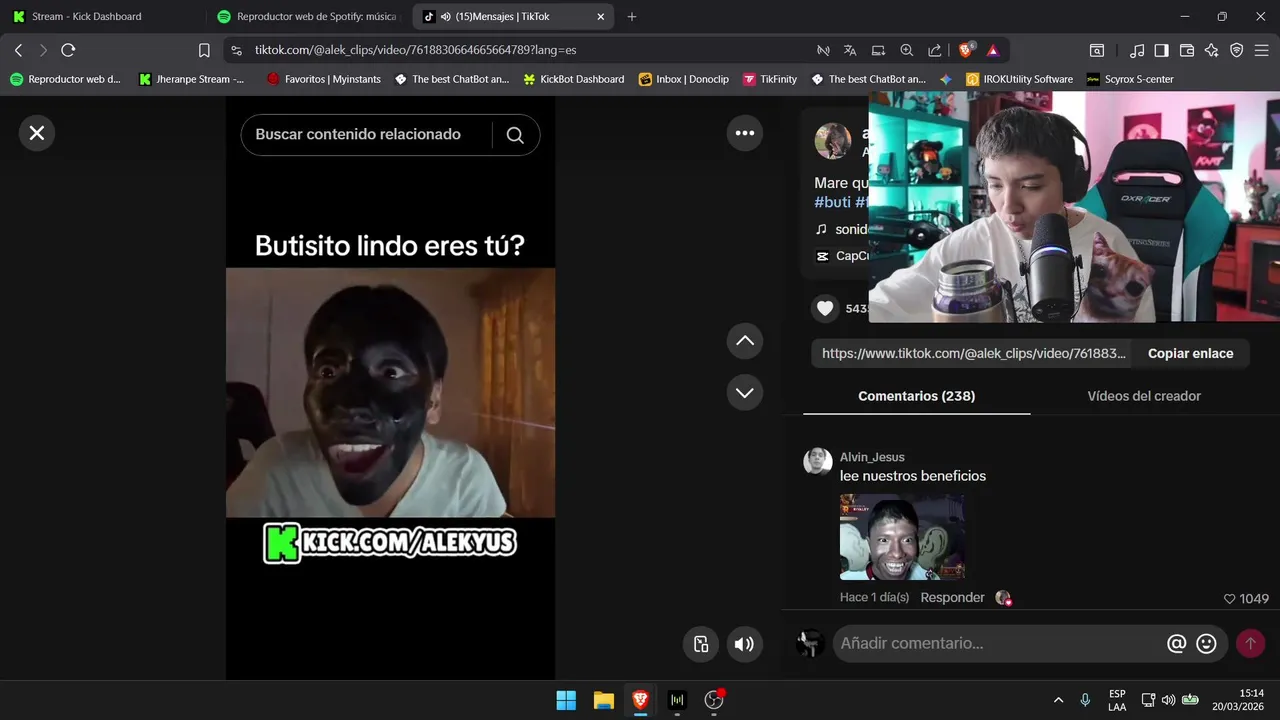Viewport: 1280px width, 720px height.
Task: Open the three-dots more options menu
Action: point(745,133)
